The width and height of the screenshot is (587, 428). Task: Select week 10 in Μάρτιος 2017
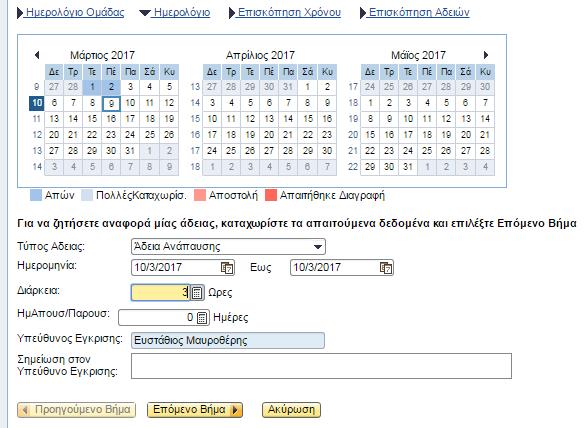tap(37, 103)
